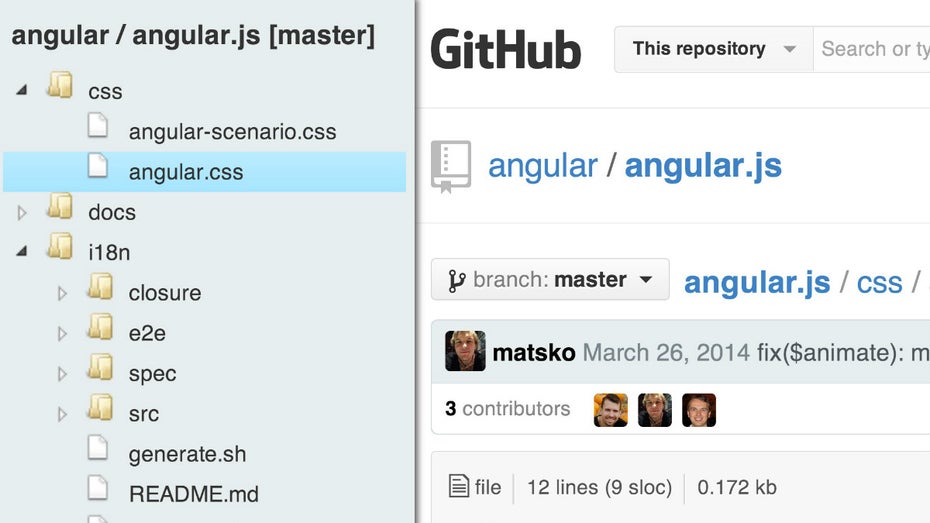Expand the closure folder arrow

[x=62, y=293]
